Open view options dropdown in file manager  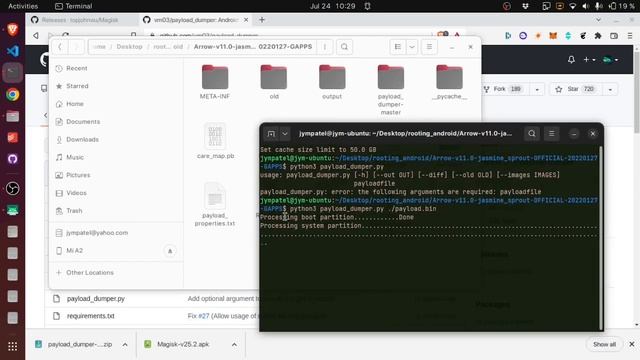412,47
